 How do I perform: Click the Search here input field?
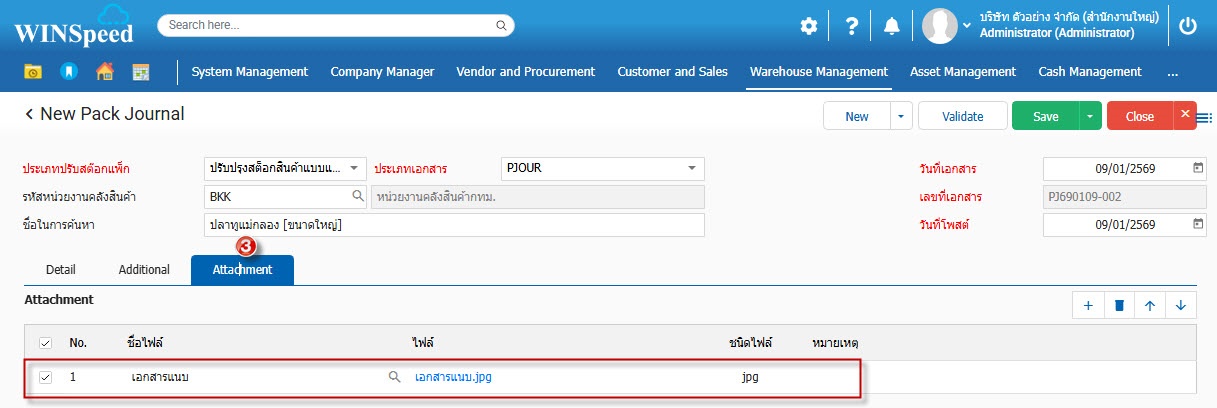(x=335, y=25)
